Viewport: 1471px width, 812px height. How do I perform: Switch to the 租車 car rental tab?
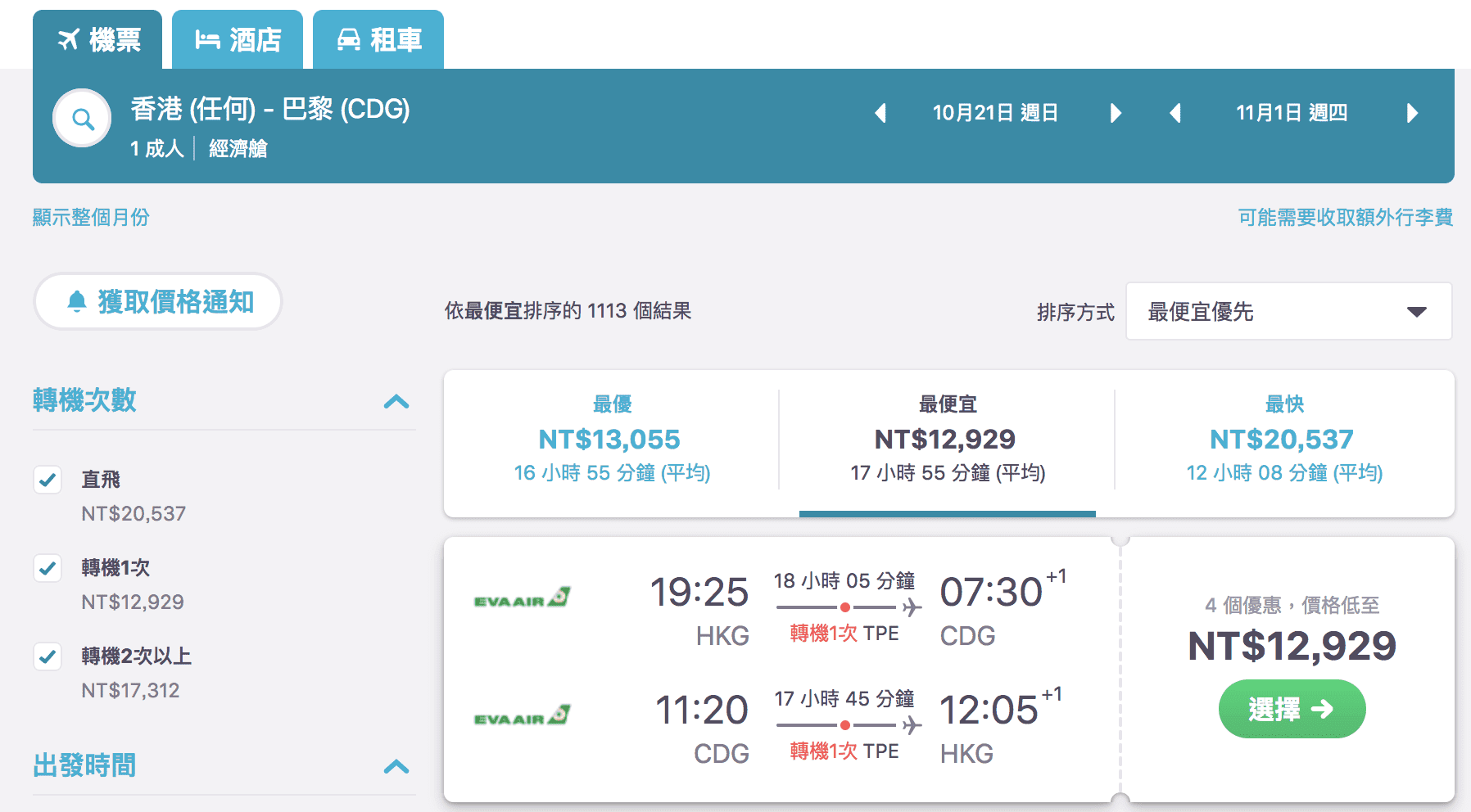378,39
